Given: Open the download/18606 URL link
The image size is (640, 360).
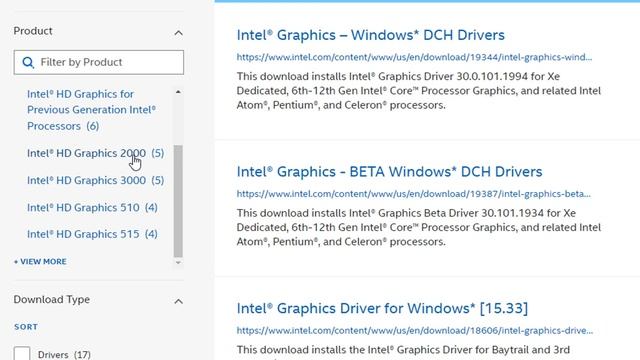Looking at the screenshot, I should tap(415, 331).
